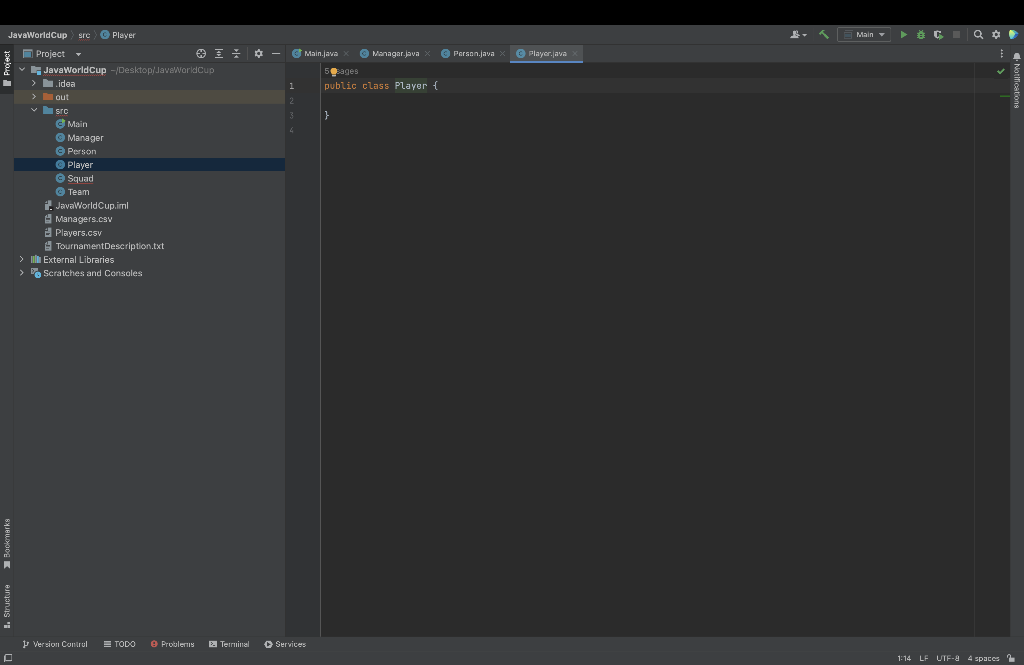Open Search Everywhere magnifier icon
Image resolution: width=1024 pixels, height=665 pixels.
978,35
